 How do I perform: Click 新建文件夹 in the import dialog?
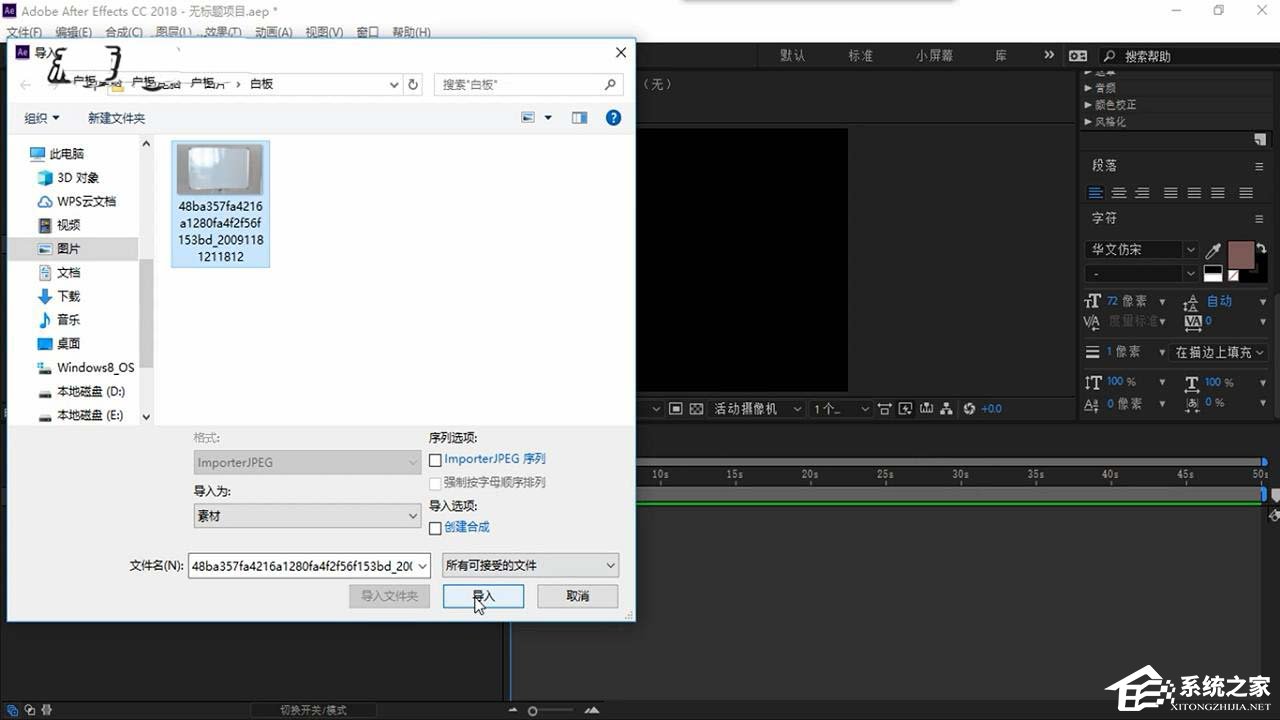click(116, 118)
